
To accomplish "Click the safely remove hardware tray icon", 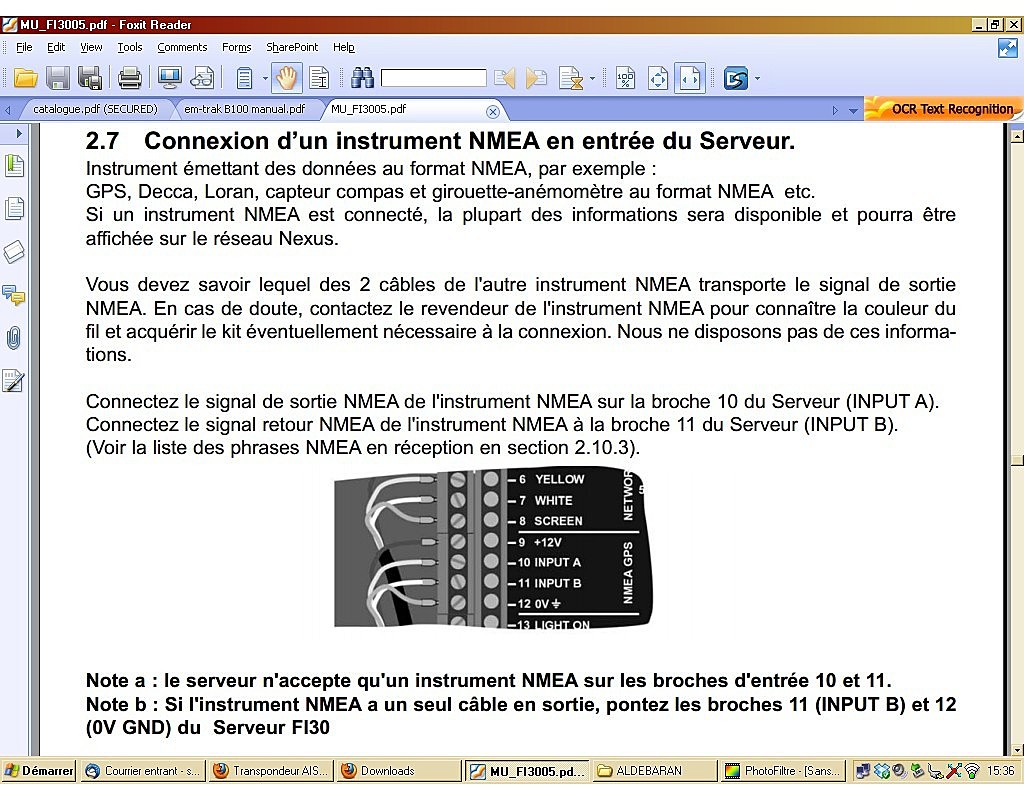I will click(x=918, y=771).
